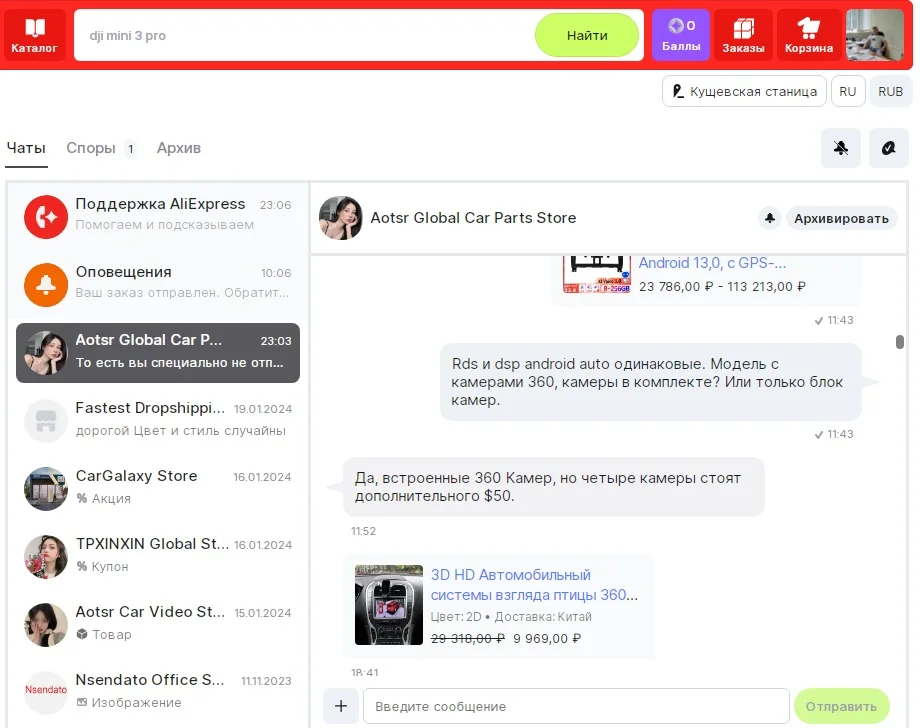This screenshot has width=920, height=728.
Task: Open the Android 13,0, с GPS-... product link
Action: click(712, 263)
